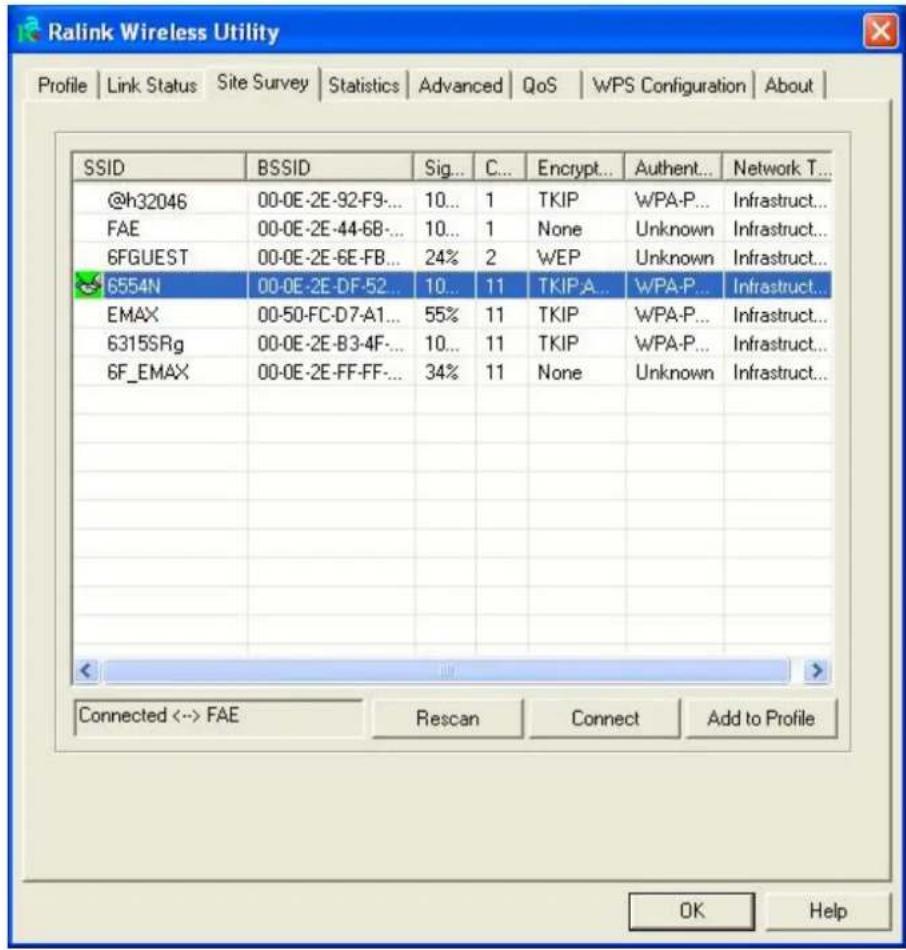Go to the Statistics tab
The height and width of the screenshot is (950, 906).
pos(364,85)
